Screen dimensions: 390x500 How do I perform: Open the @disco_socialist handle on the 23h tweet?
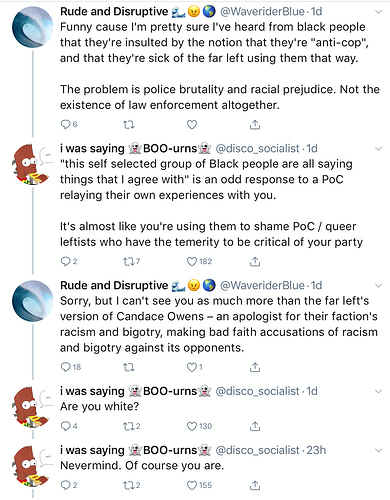click(x=258, y=450)
